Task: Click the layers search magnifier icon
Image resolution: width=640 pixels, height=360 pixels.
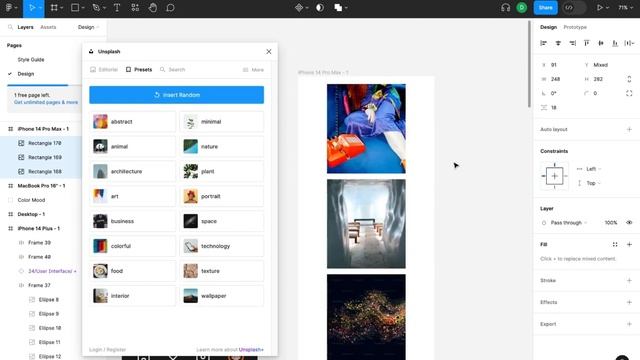Action: 11,27
